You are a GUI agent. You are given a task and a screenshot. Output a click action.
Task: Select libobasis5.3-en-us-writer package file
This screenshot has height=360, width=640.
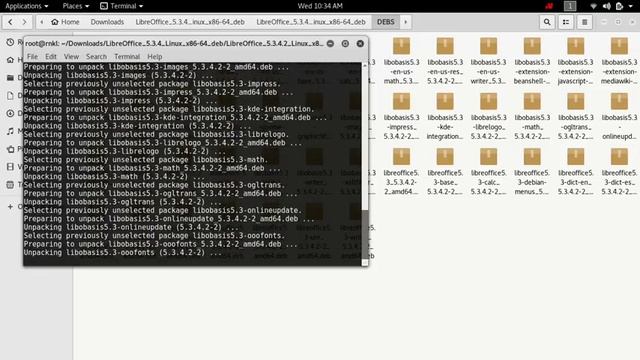[489, 61]
